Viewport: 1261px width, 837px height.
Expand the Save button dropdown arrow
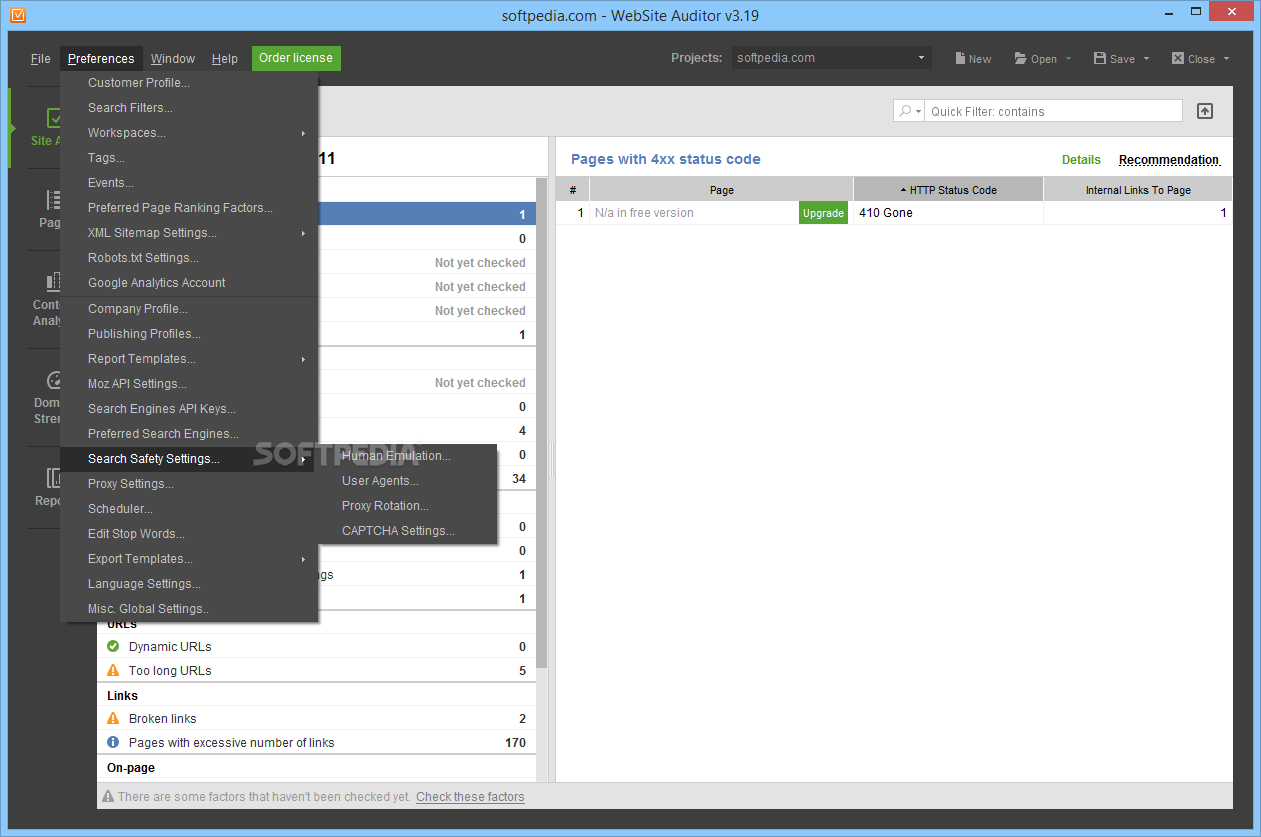click(x=1146, y=59)
